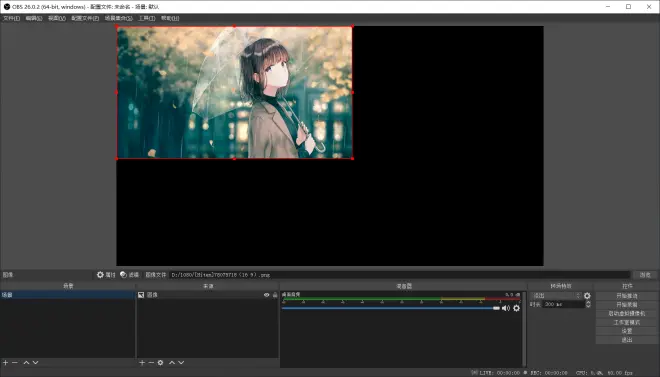Click the 图像 source label in toolbar
Image resolution: width=660 pixels, height=377 pixels.
tap(8, 275)
